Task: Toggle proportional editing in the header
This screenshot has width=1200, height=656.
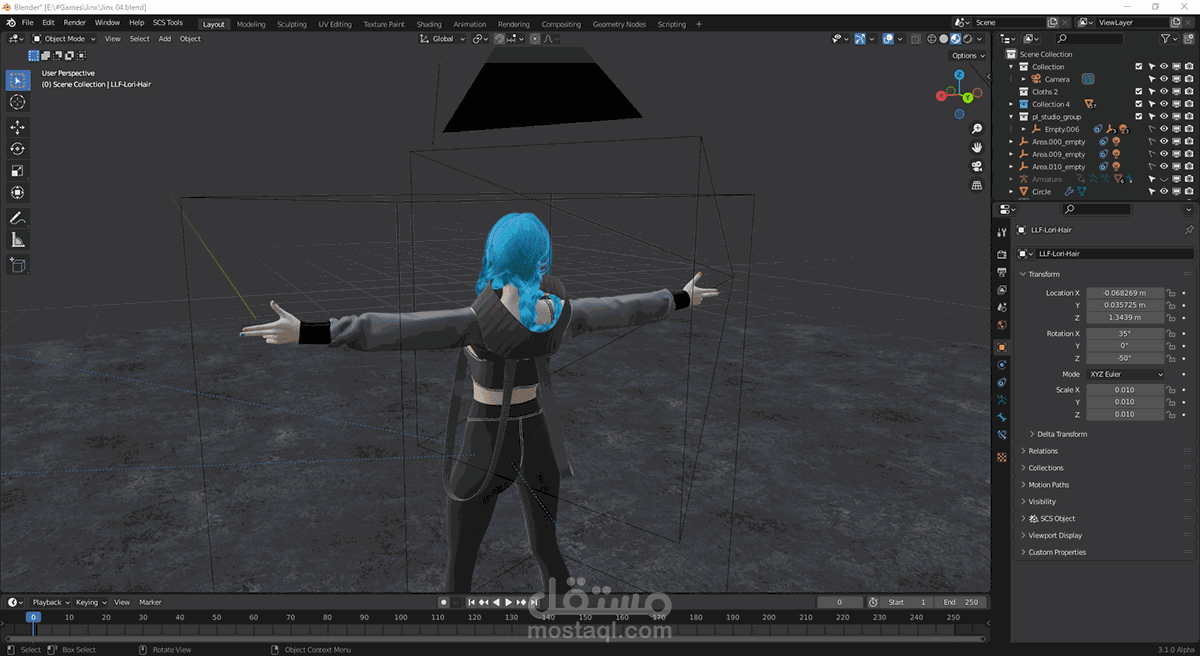Action: (x=536, y=39)
